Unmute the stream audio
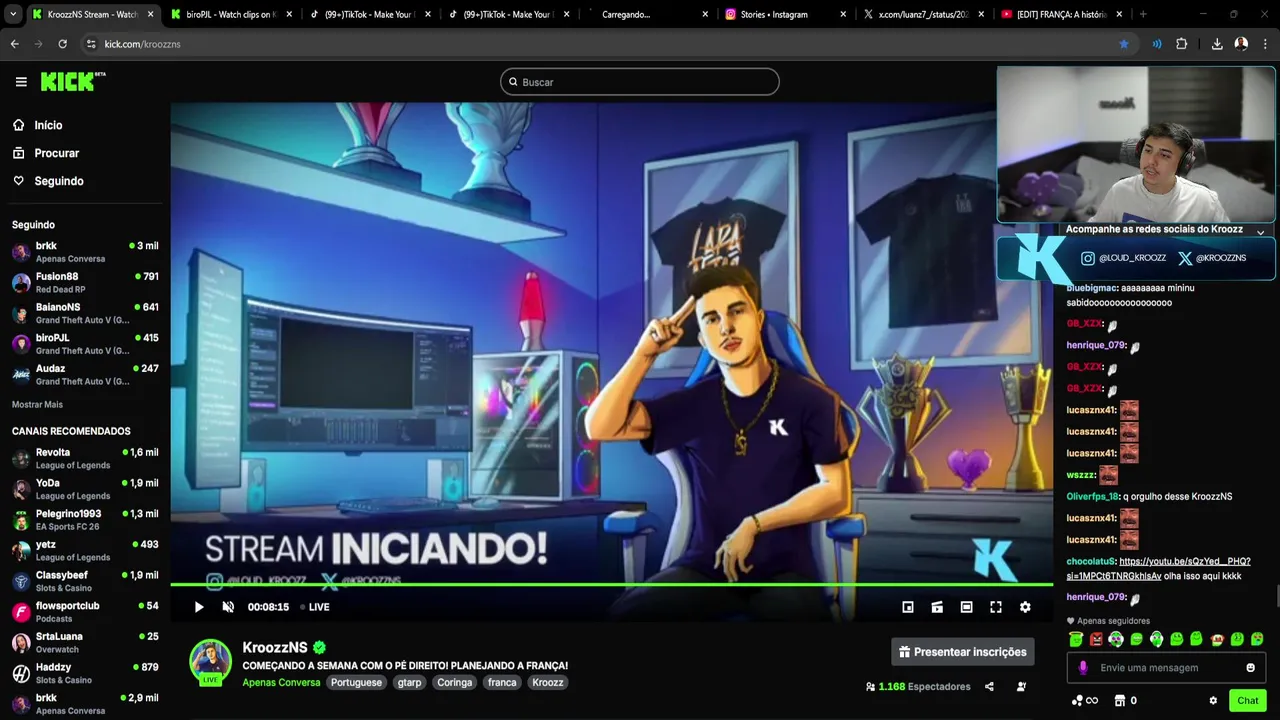Screen dimensions: 1280x720 click(x=228, y=607)
